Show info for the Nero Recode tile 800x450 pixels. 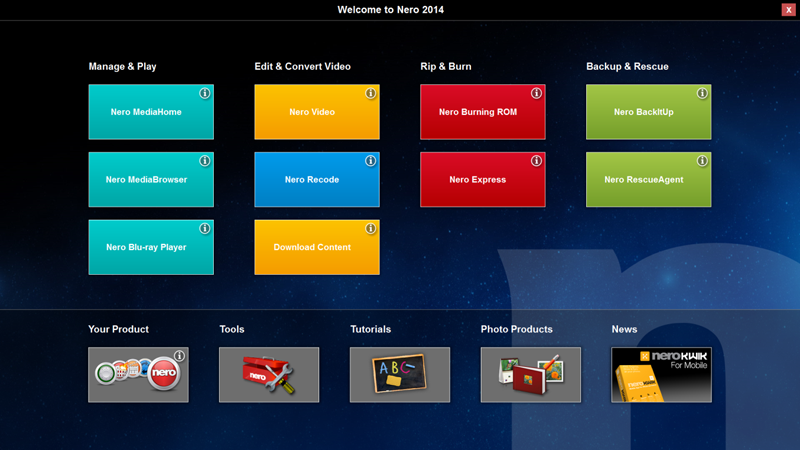click(370, 161)
